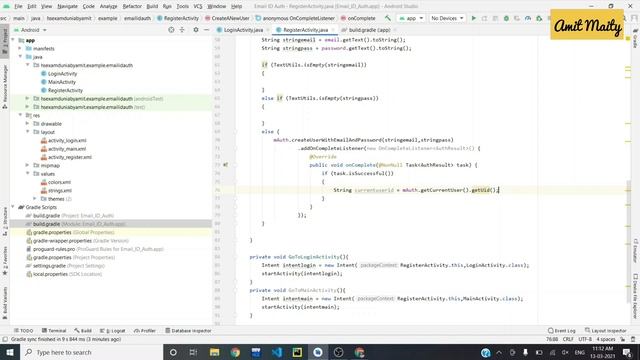Open Visual Studio Code from taskbar
This screenshot has height=360, width=640.
tap(277, 352)
